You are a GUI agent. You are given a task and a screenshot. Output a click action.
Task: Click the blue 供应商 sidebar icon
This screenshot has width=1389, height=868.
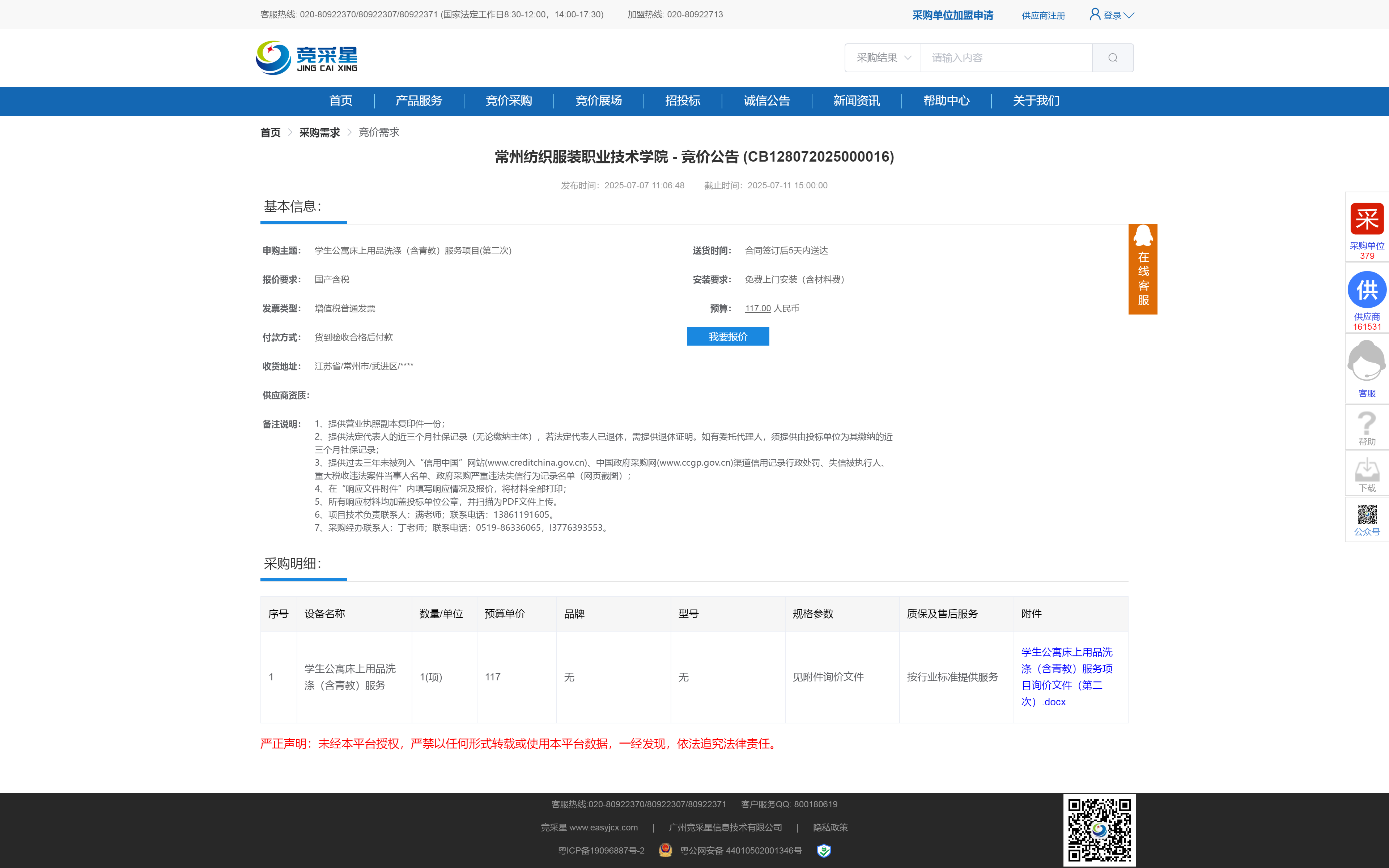[x=1367, y=290]
